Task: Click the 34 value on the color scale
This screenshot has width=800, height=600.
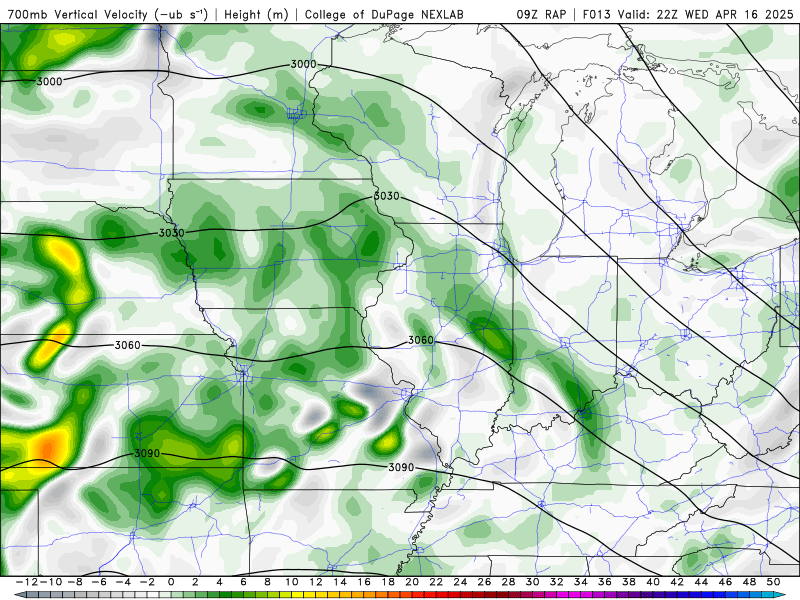Action: pyautogui.click(x=581, y=582)
